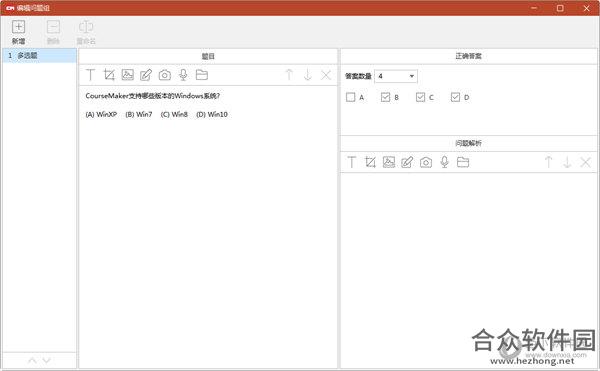This screenshot has width=600, height=371.
Task: Move analysis item down arrow
Action: 567,162
